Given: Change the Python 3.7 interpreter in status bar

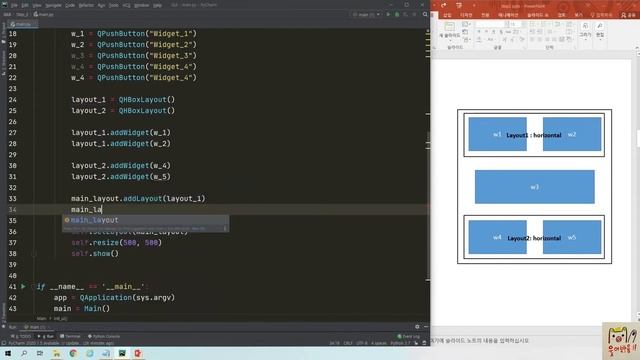Looking at the screenshot, I should tap(400, 343).
